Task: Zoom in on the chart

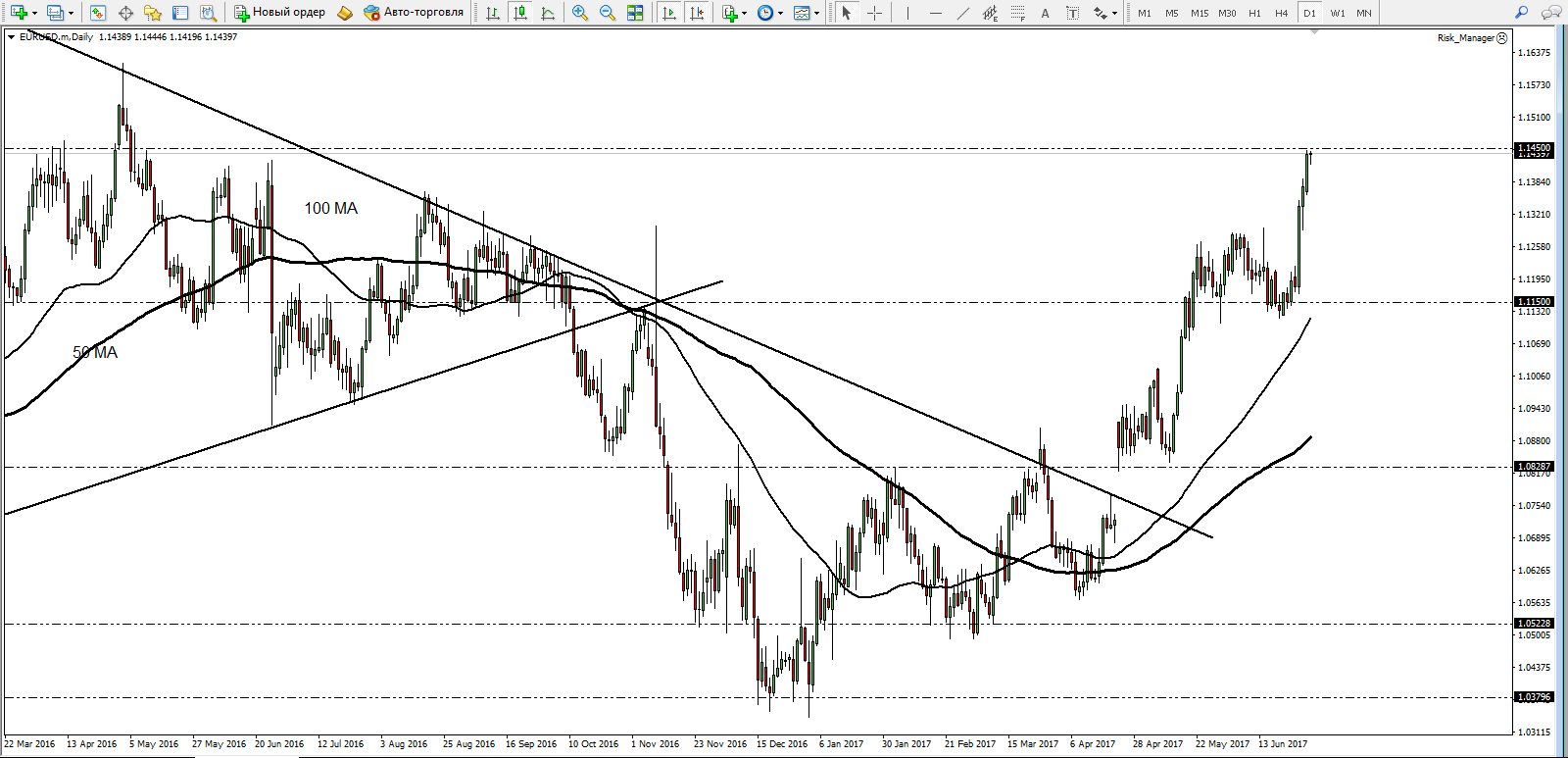Action: 580,13
